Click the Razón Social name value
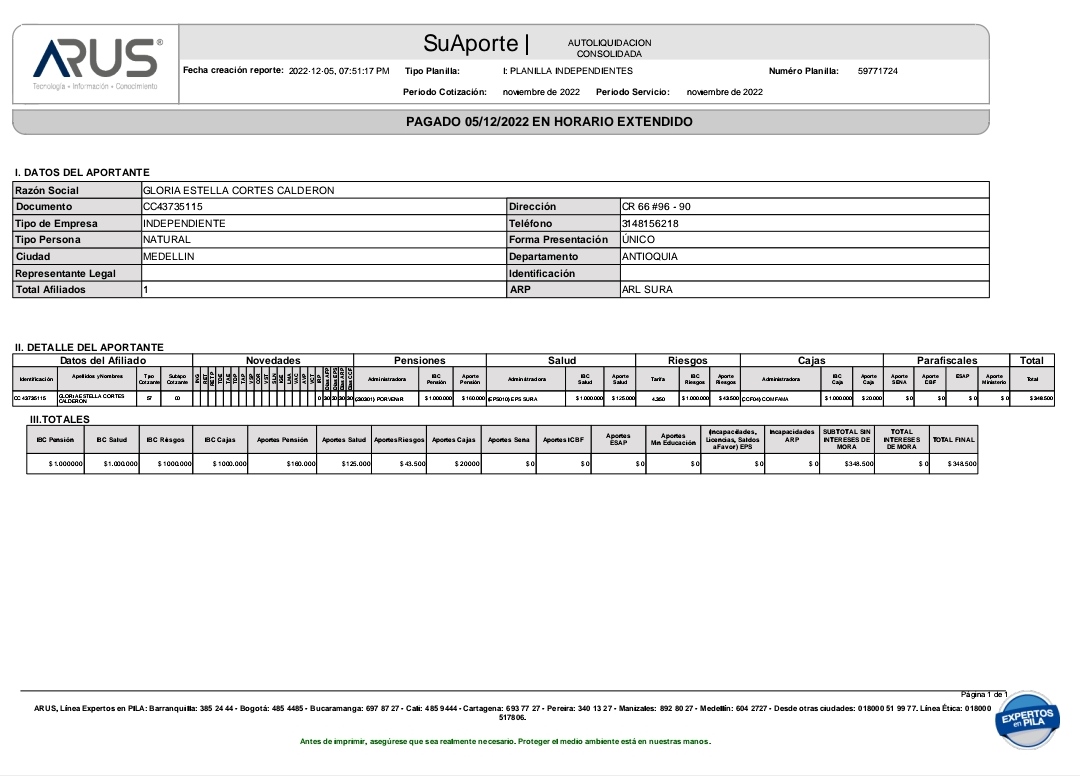The width and height of the screenshot is (1080, 776). pyautogui.click(x=239, y=190)
